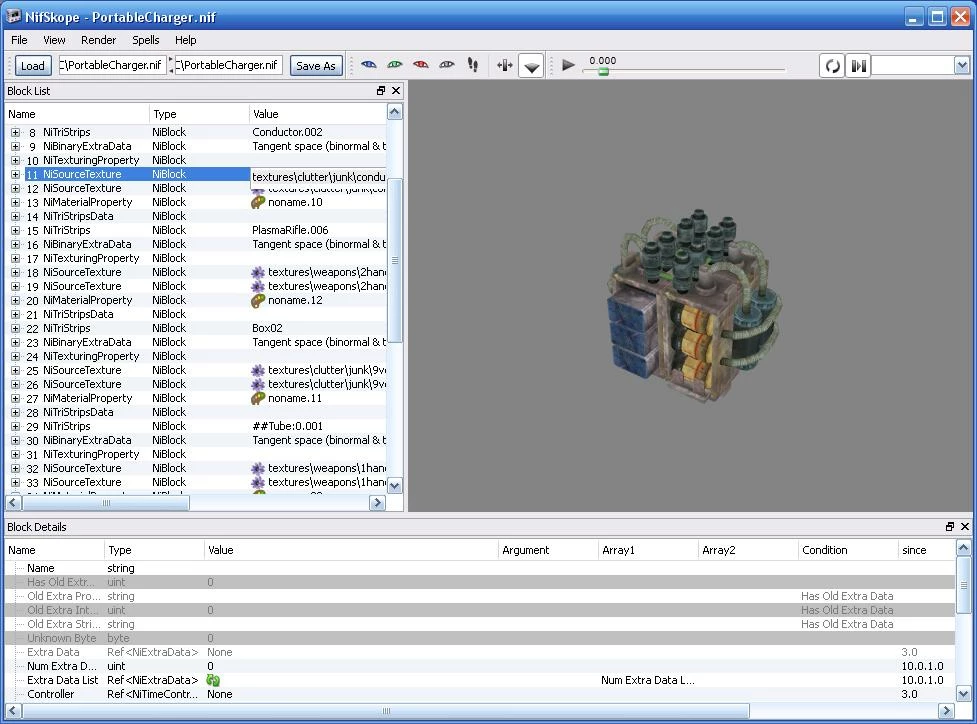Open the Spells menu

(146, 40)
